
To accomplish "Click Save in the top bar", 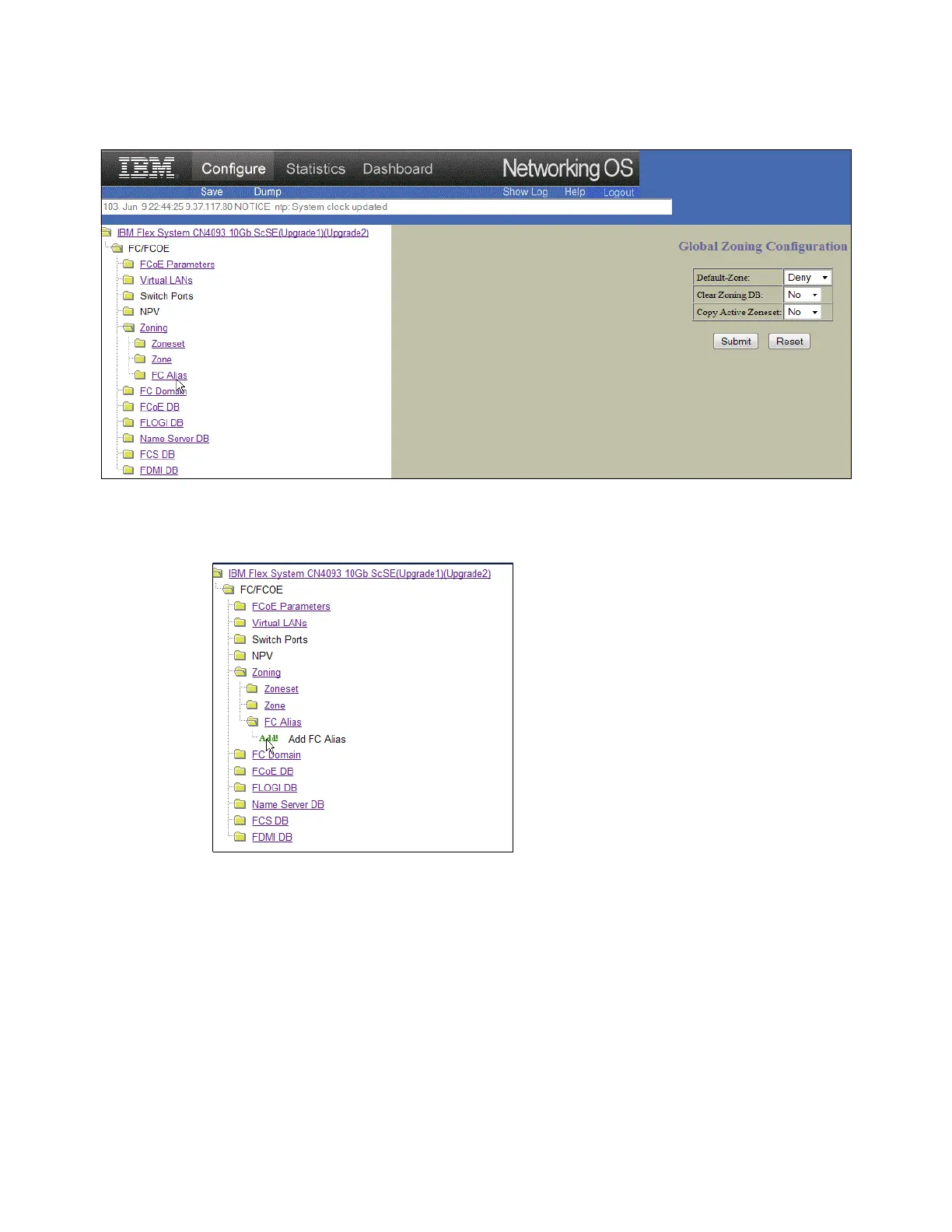I will click(212, 192).
